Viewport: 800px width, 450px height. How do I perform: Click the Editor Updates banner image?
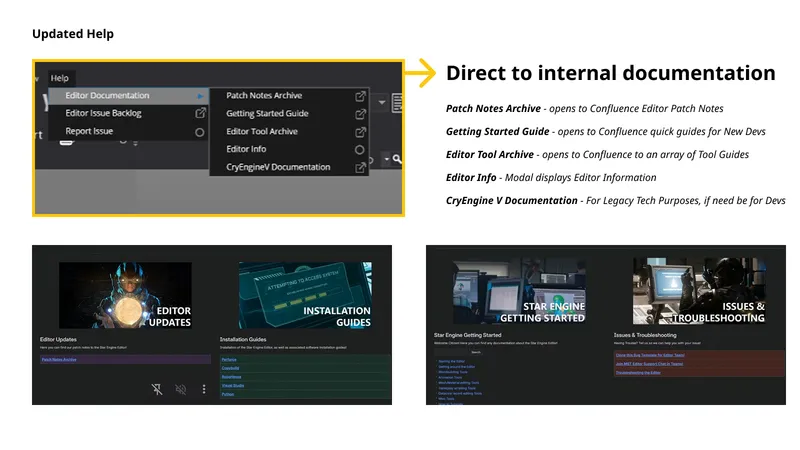click(126, 295)
